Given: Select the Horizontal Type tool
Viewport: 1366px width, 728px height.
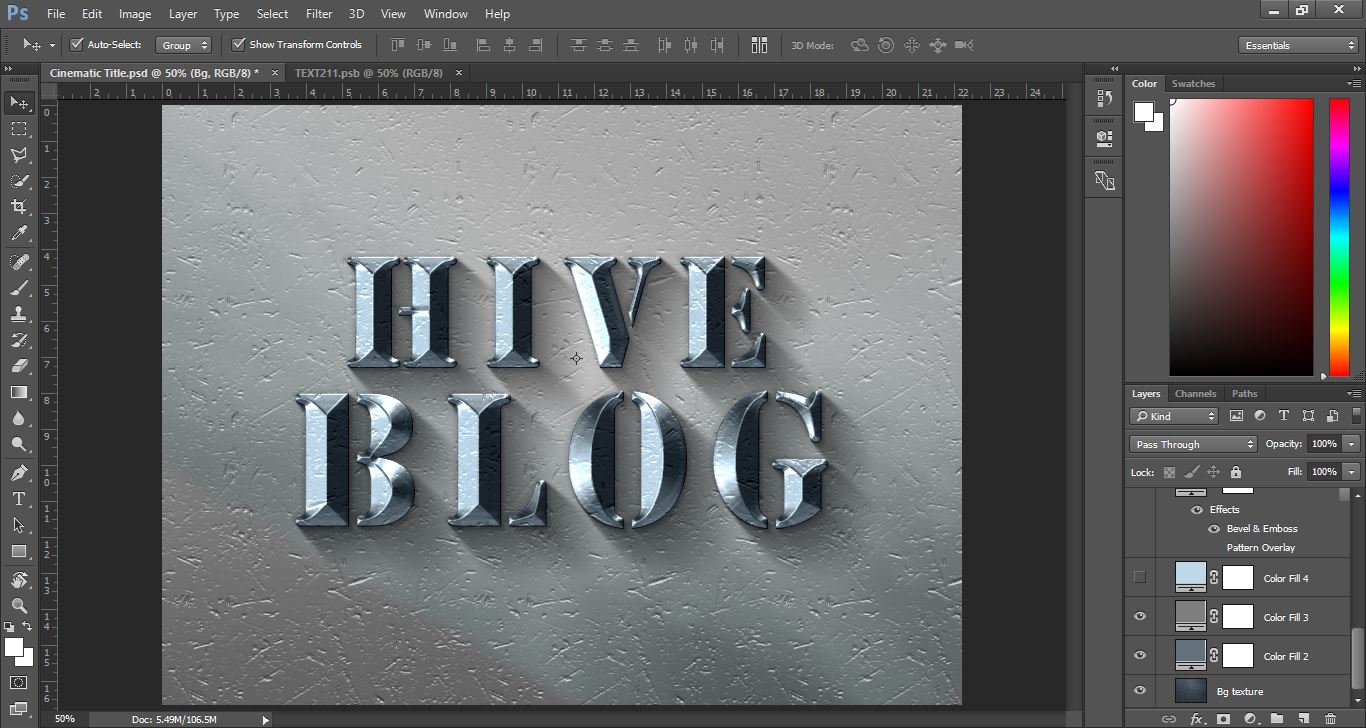Looking at the screenshot, I should (19, 499).
